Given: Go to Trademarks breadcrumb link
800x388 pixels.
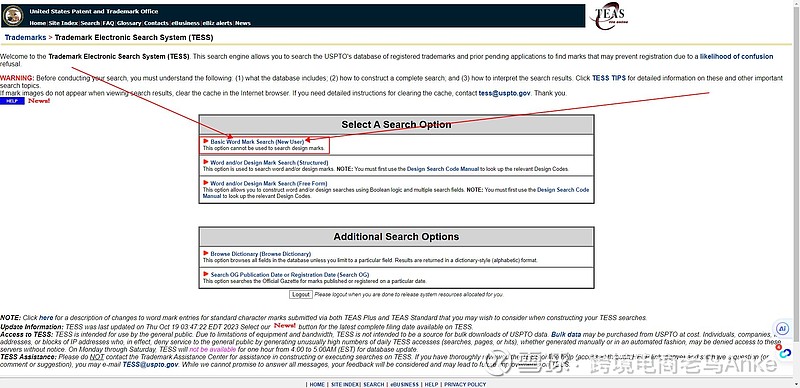Looking at the screenshot, I should 26,38.
